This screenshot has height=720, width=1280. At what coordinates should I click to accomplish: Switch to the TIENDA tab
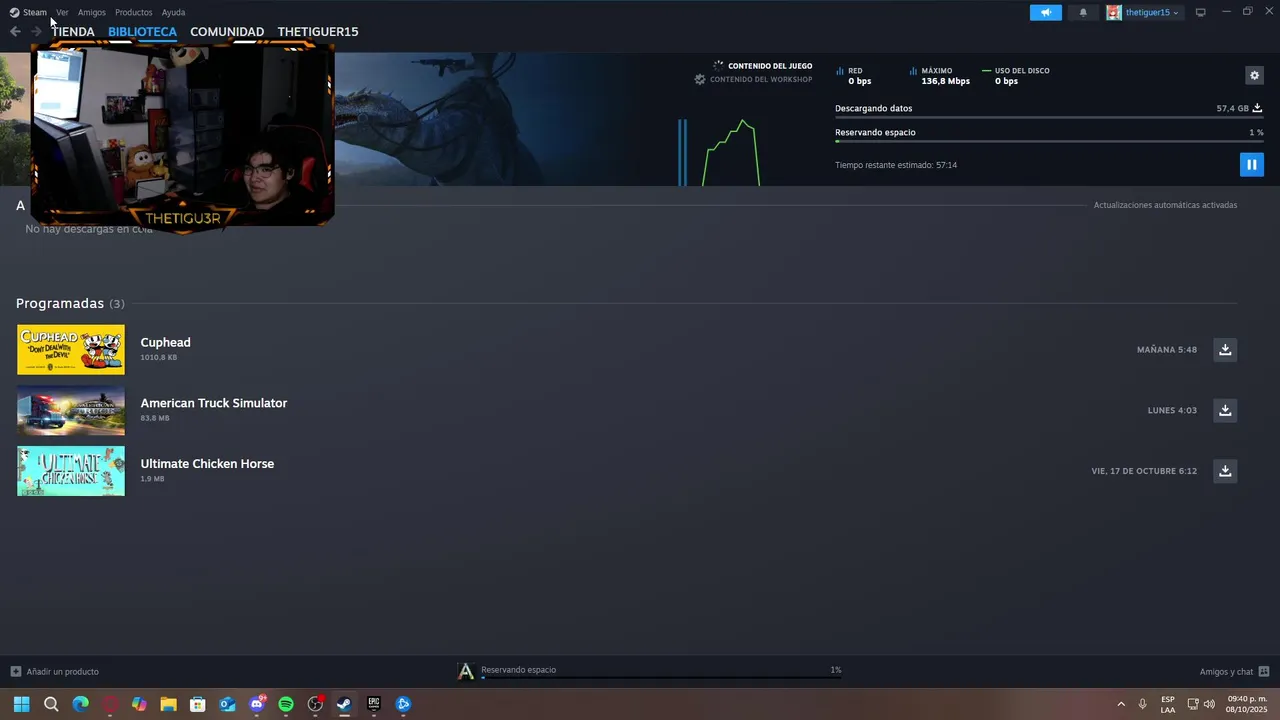coord(73,31)
